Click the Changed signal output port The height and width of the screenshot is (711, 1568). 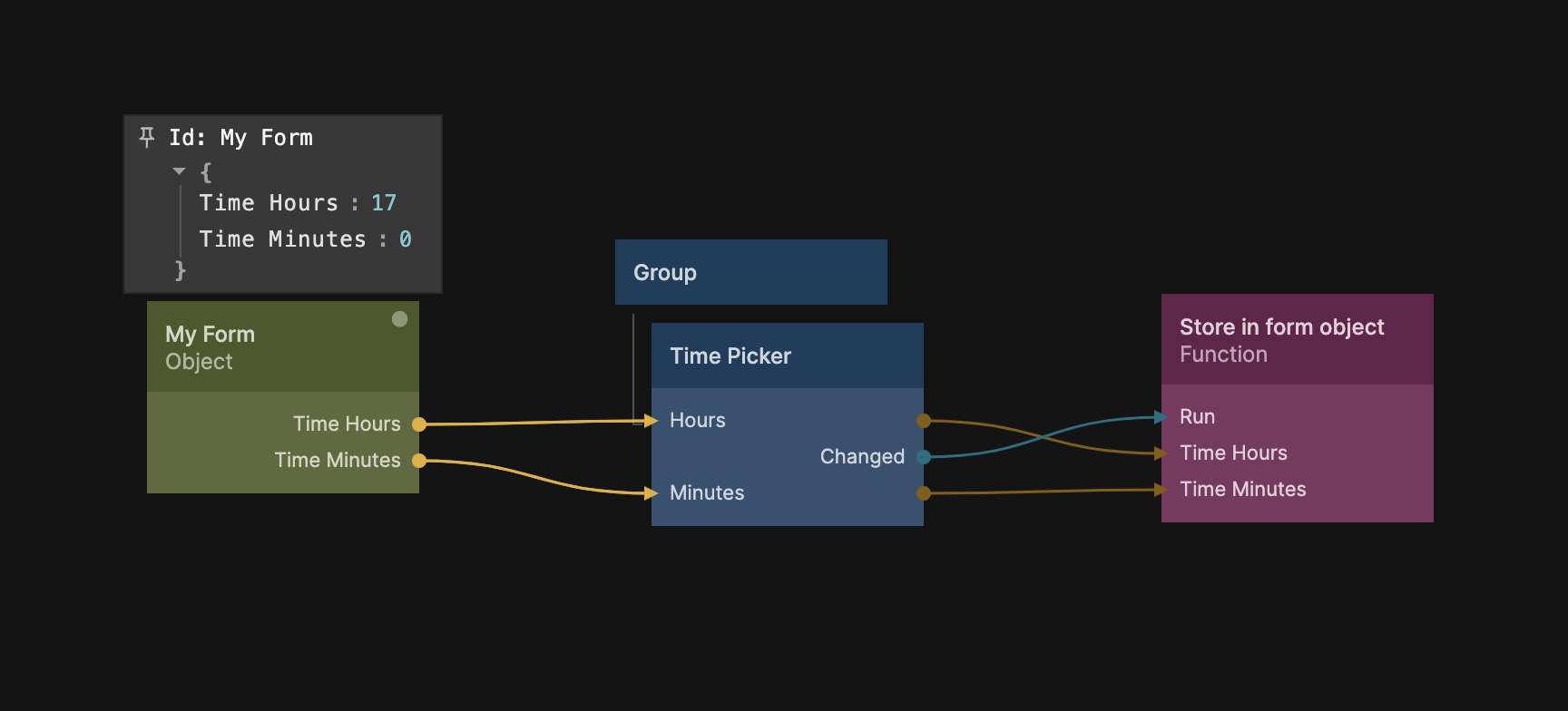924,457
